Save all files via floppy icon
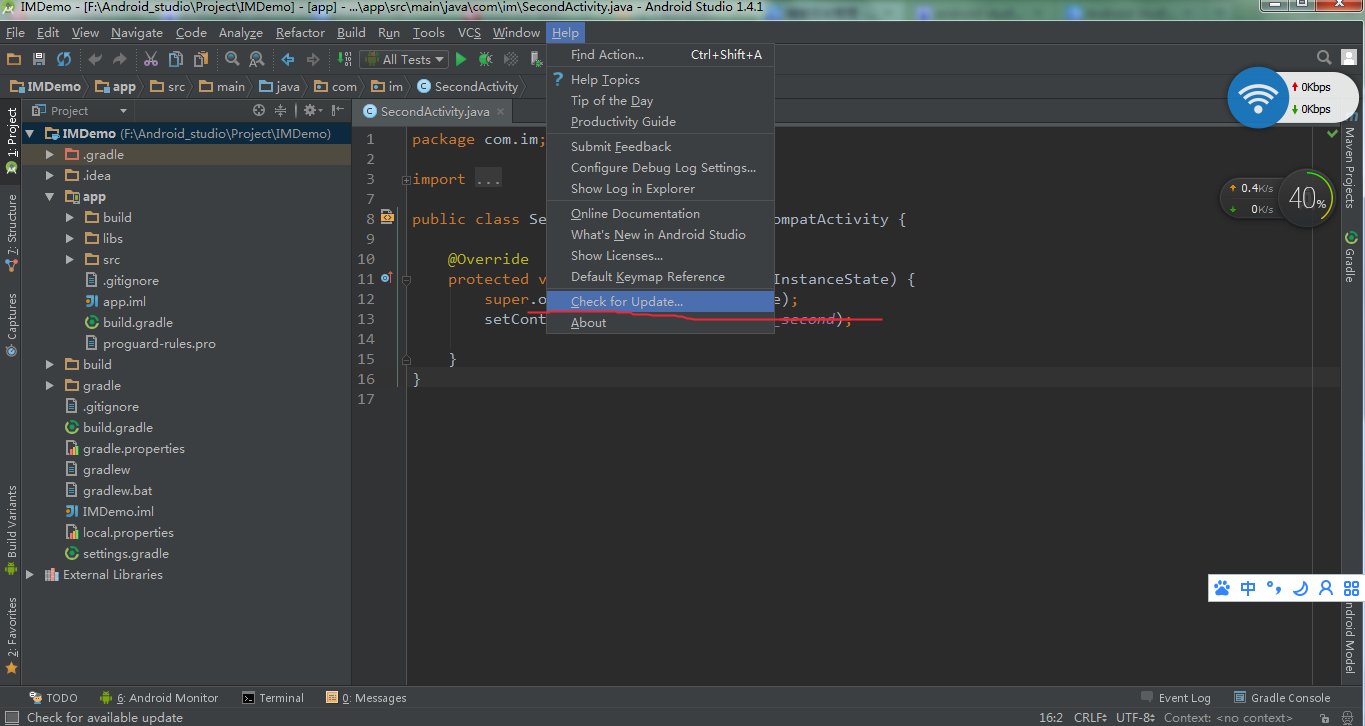This screenshot has height=726, width=1365. pos(39,60)
